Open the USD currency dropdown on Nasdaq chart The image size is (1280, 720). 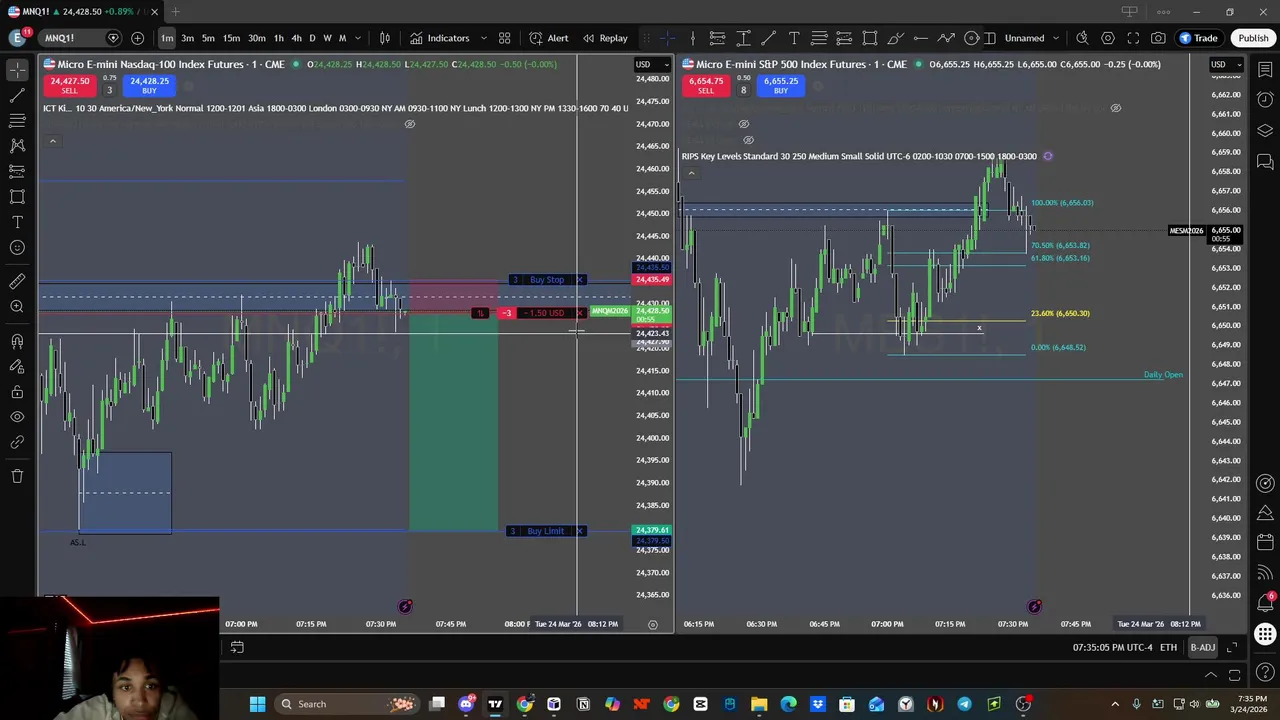[651, 65]
